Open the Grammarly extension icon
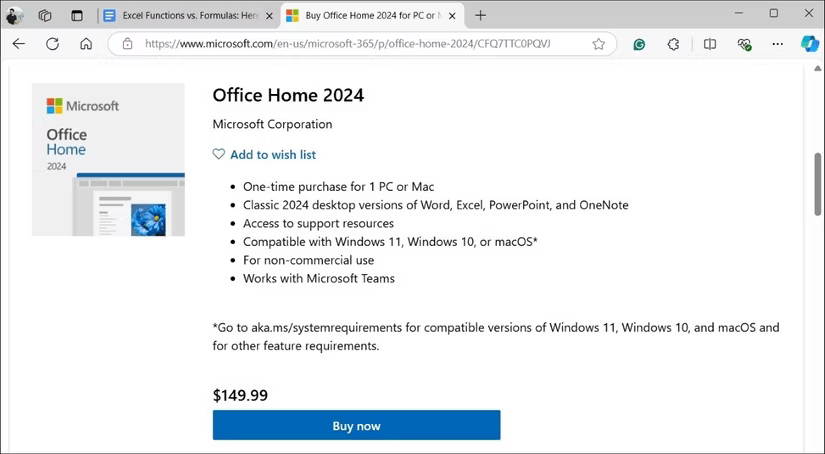 tap(639, 44)
